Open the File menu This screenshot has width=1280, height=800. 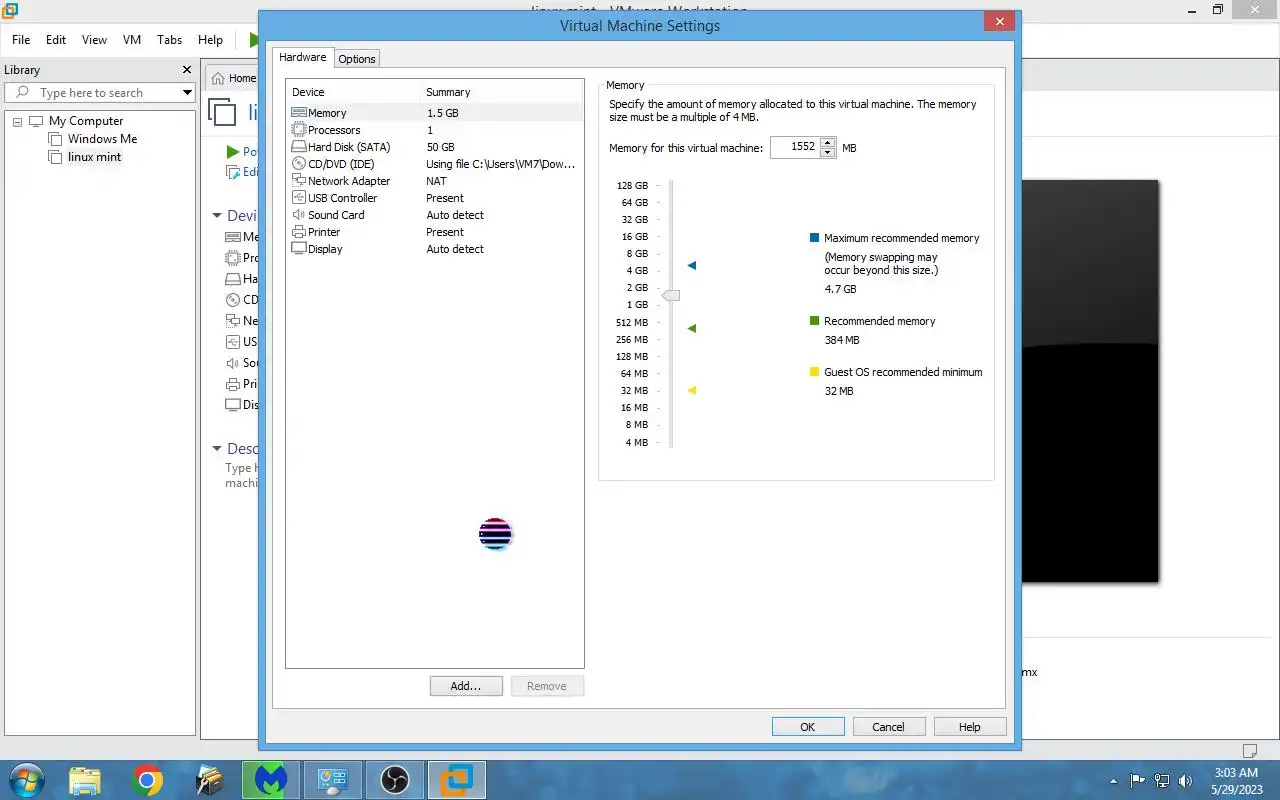(x=21, y=40)
